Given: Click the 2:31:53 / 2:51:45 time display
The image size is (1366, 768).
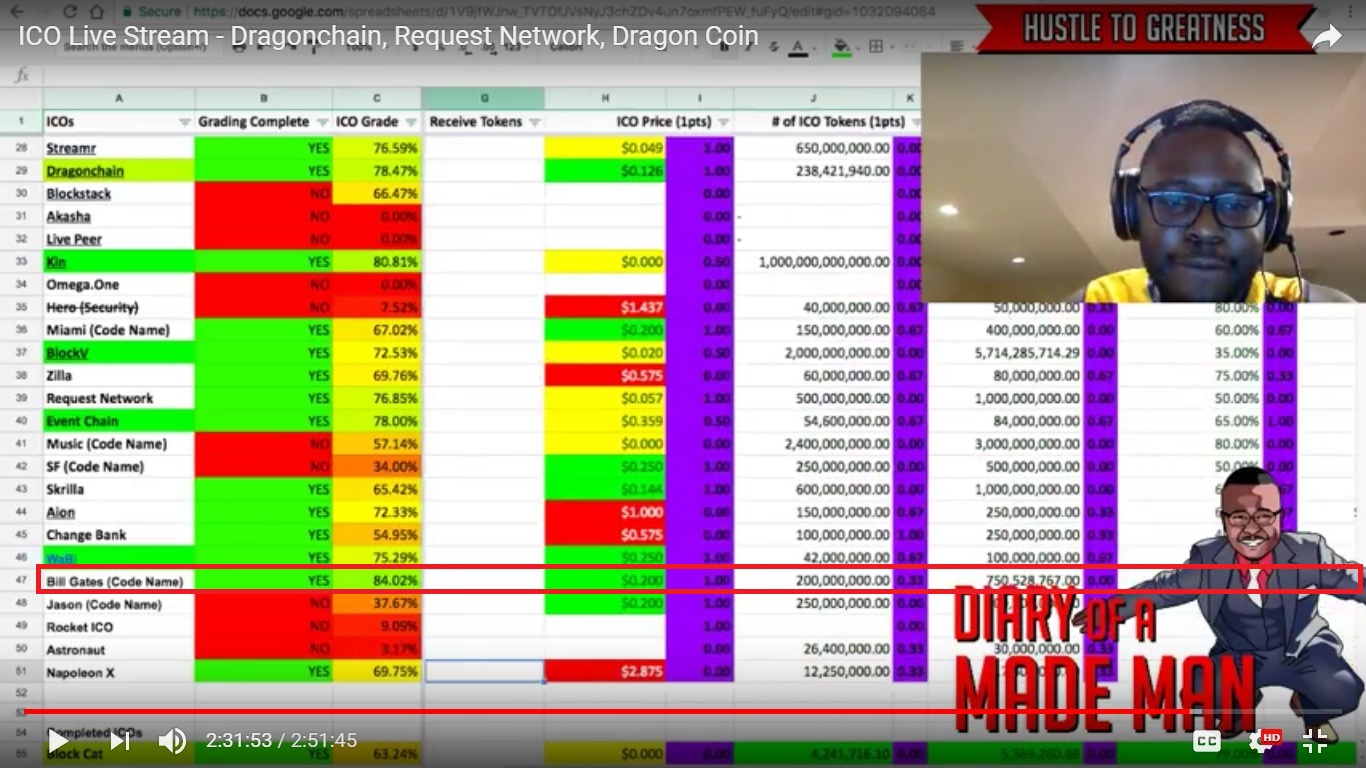Looking at the screenshot, I should 281,741.
